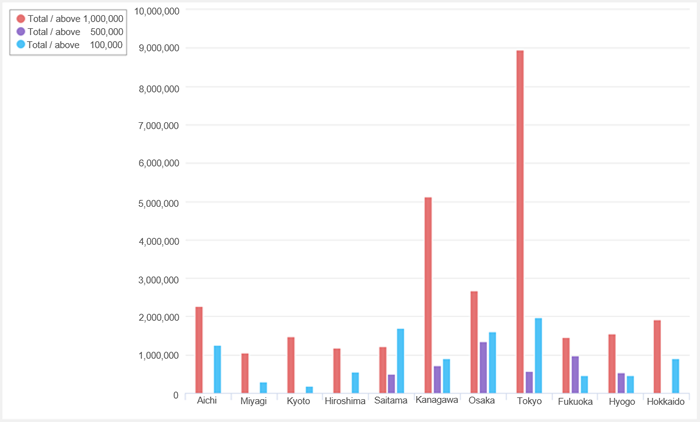Screen dimensions: 700x422
Task: Click the blue Hokkaido bar
Action: (676, 376)
